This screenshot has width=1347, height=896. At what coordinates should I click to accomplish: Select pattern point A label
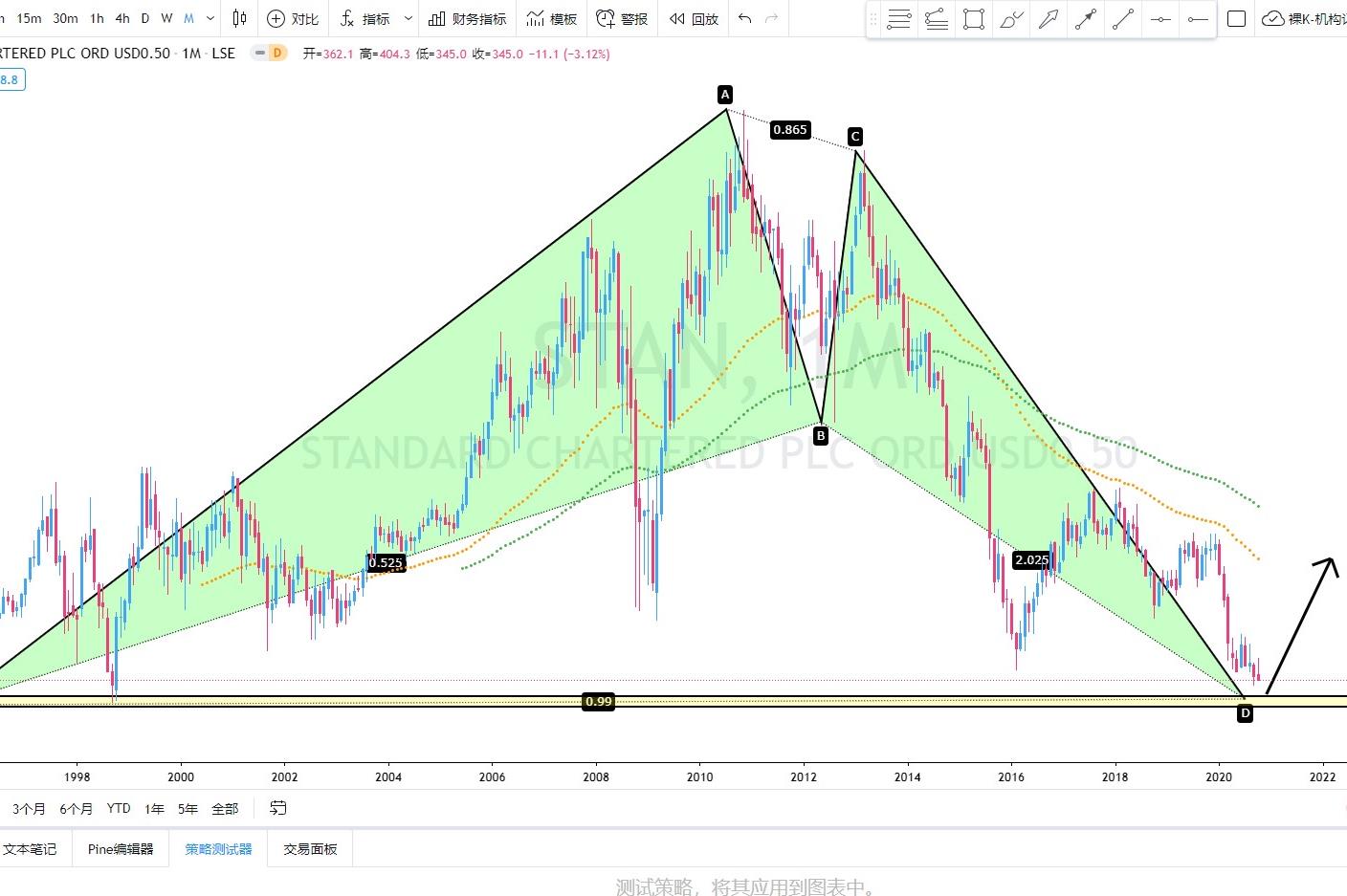(x=725, y=94)
